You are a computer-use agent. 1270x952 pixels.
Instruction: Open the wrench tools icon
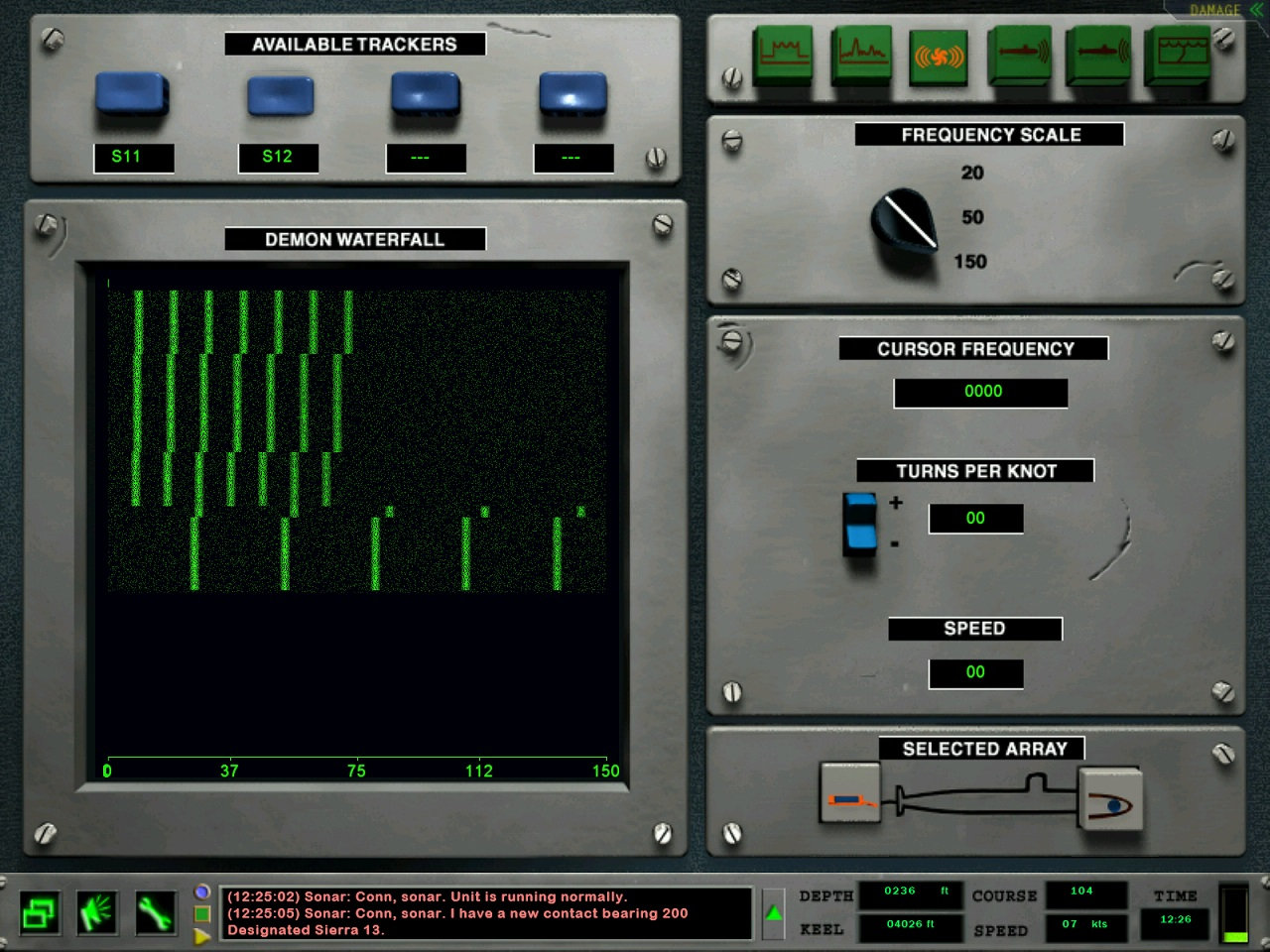click(x=154, y=912)
